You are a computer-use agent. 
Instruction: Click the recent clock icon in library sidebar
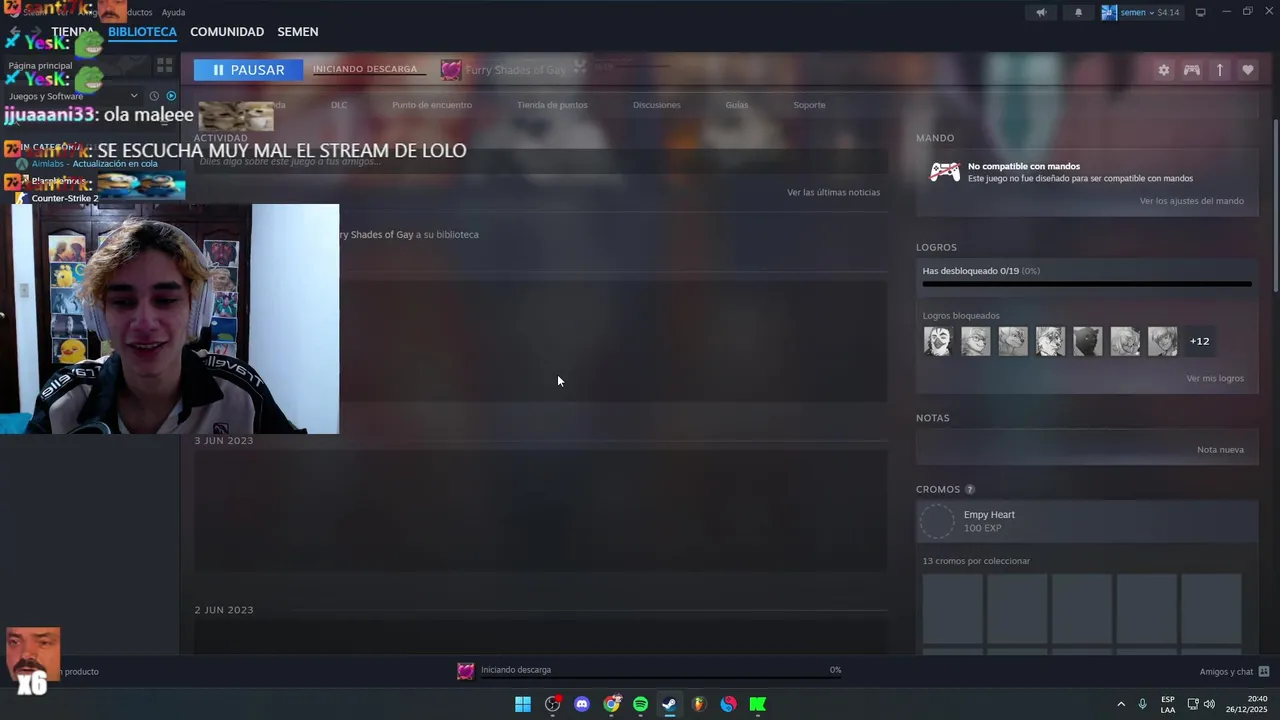pos(154,96)
